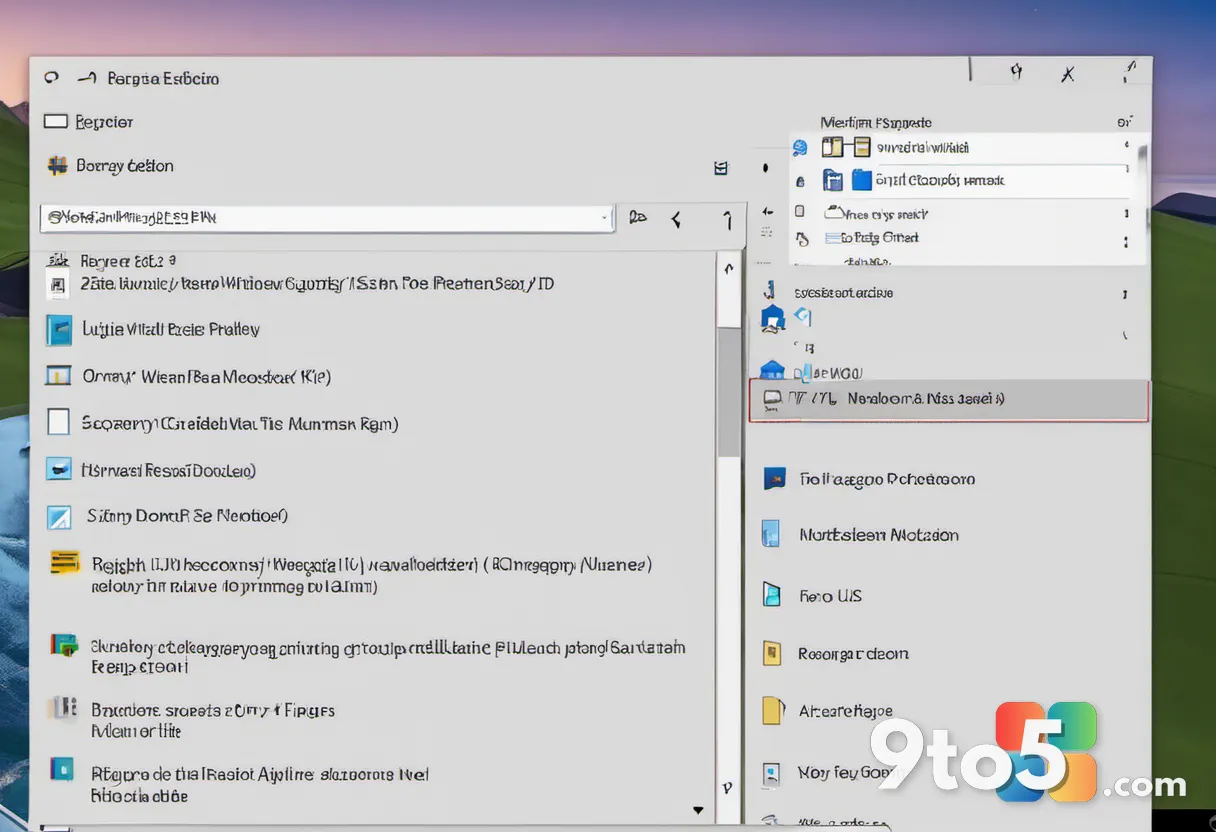Click the down arrow at the list's bottom

(698, 810)
